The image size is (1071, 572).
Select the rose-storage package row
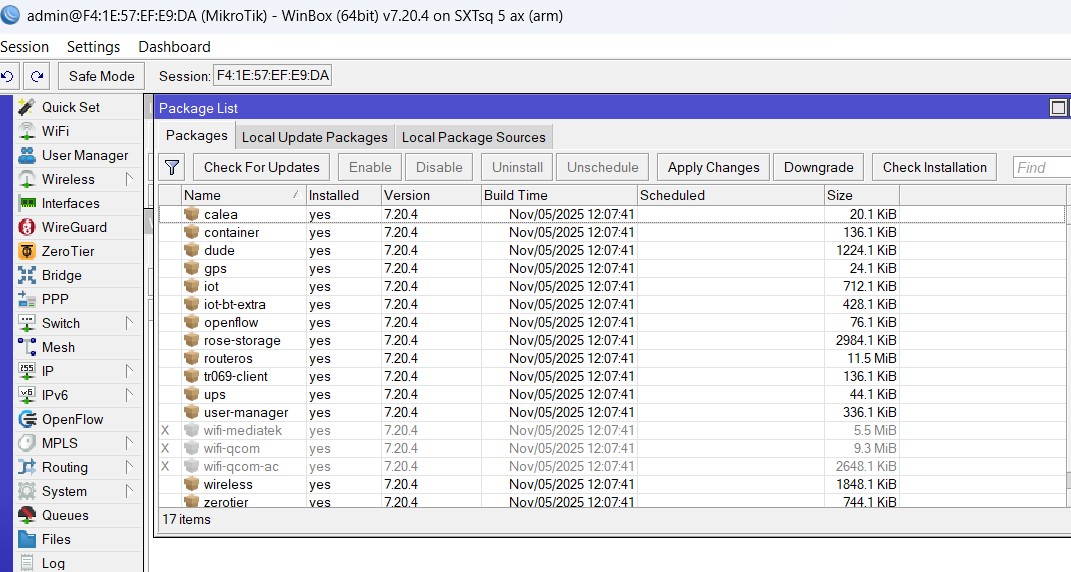click(612, 340)
